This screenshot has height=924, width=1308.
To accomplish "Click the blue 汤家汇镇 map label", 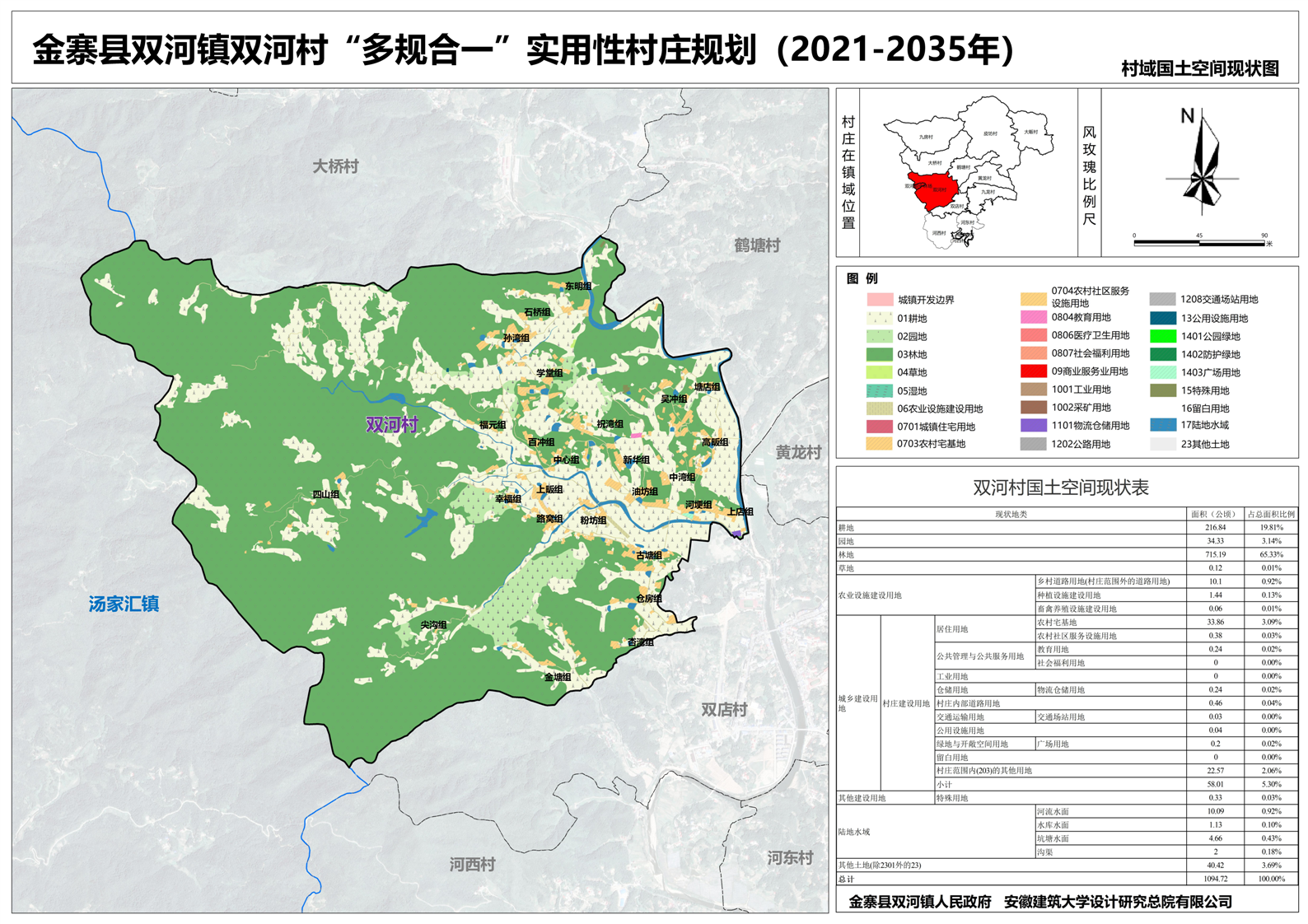I will [124, 604].
